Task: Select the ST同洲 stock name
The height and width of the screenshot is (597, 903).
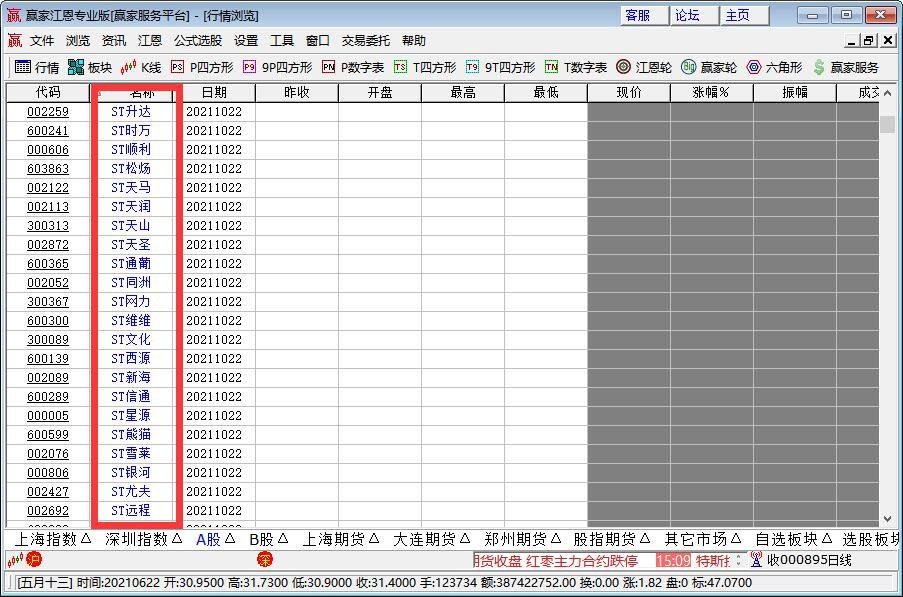Action: click(131, 283)
